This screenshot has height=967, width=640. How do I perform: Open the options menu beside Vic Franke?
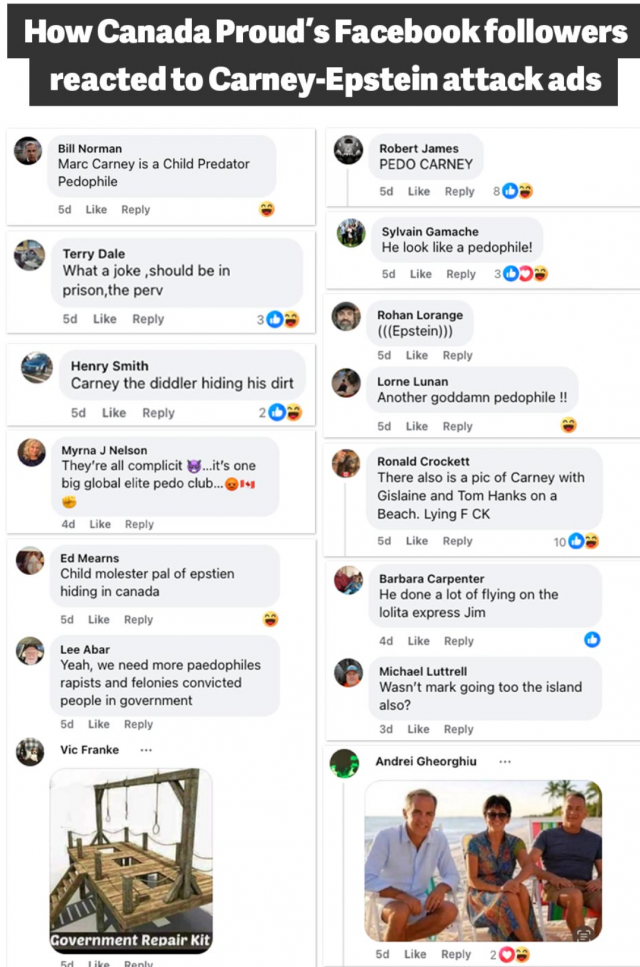146,750
